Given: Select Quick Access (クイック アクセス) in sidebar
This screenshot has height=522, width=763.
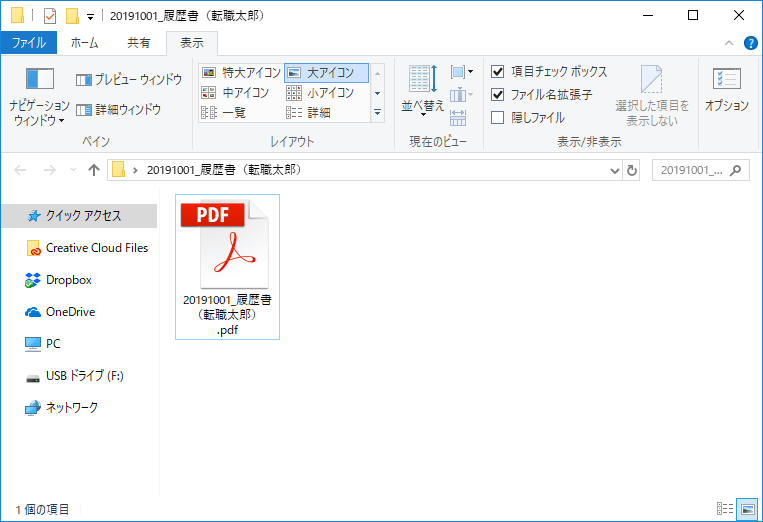Looking at the screenshot, I should click(x=80, y=216).
